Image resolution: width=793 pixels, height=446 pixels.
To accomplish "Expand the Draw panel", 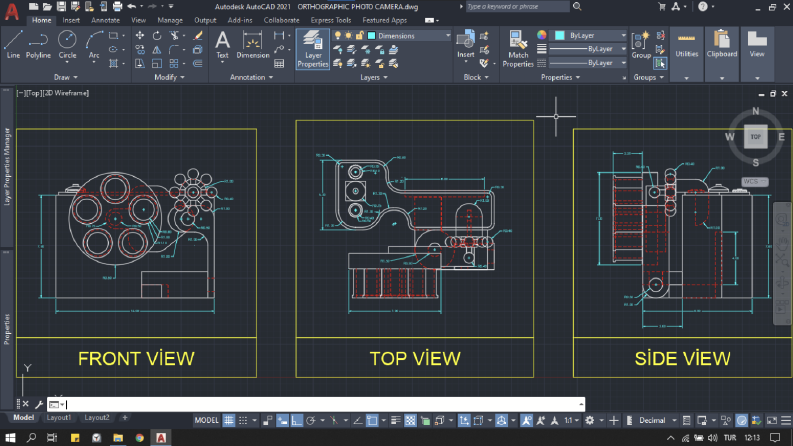I will tap(66, 77).
